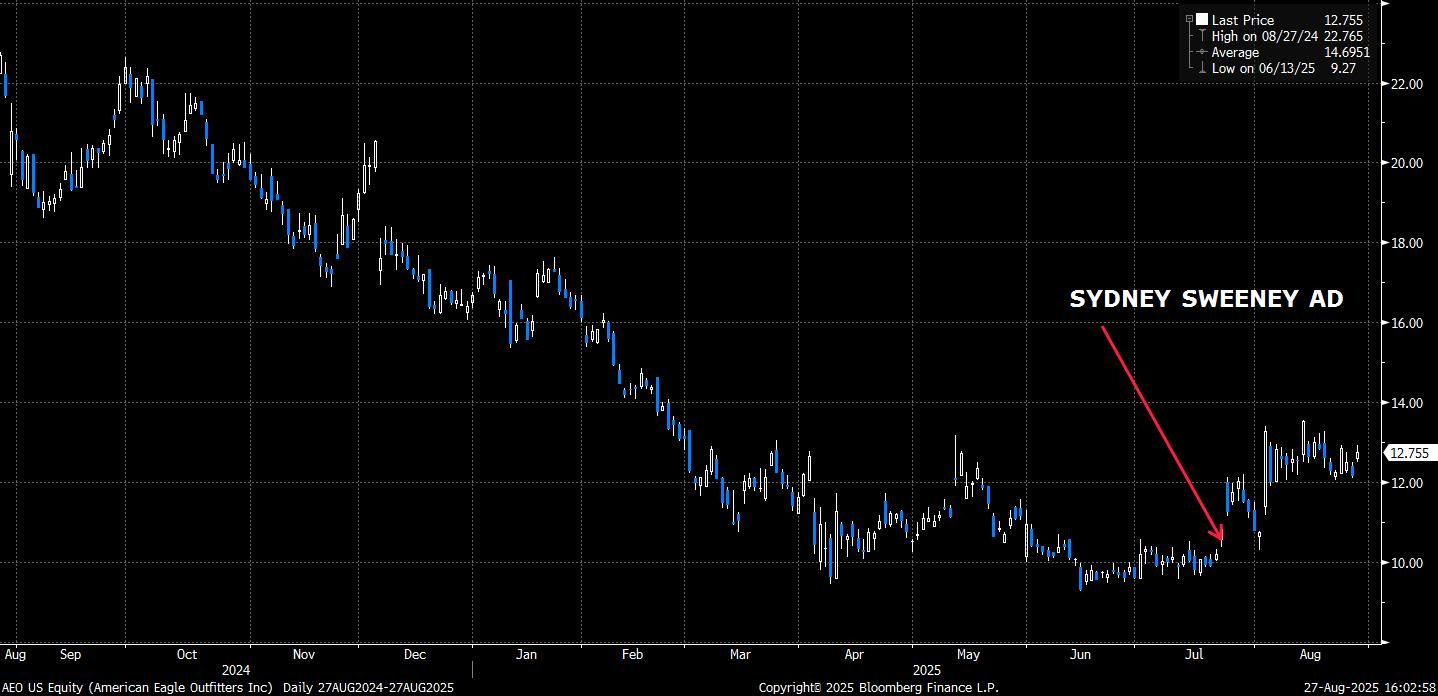The image size is (1438, 696).
Task: Click the white Last Price color swatch
Action: click(x=1201, y=20)
